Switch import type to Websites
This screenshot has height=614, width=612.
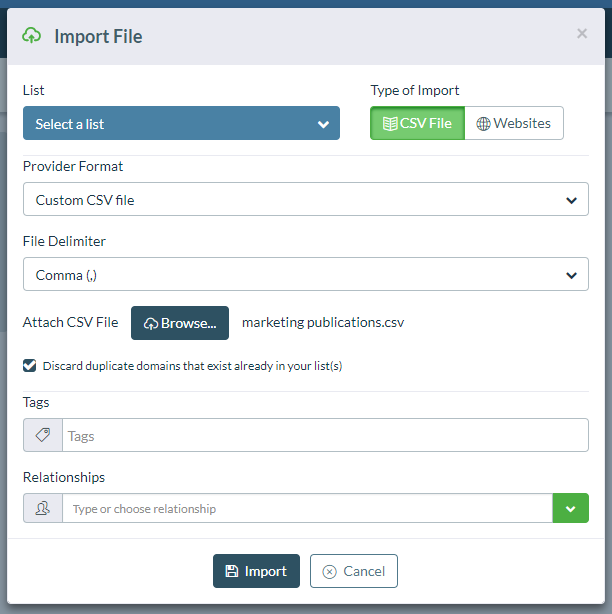[514, 123]
